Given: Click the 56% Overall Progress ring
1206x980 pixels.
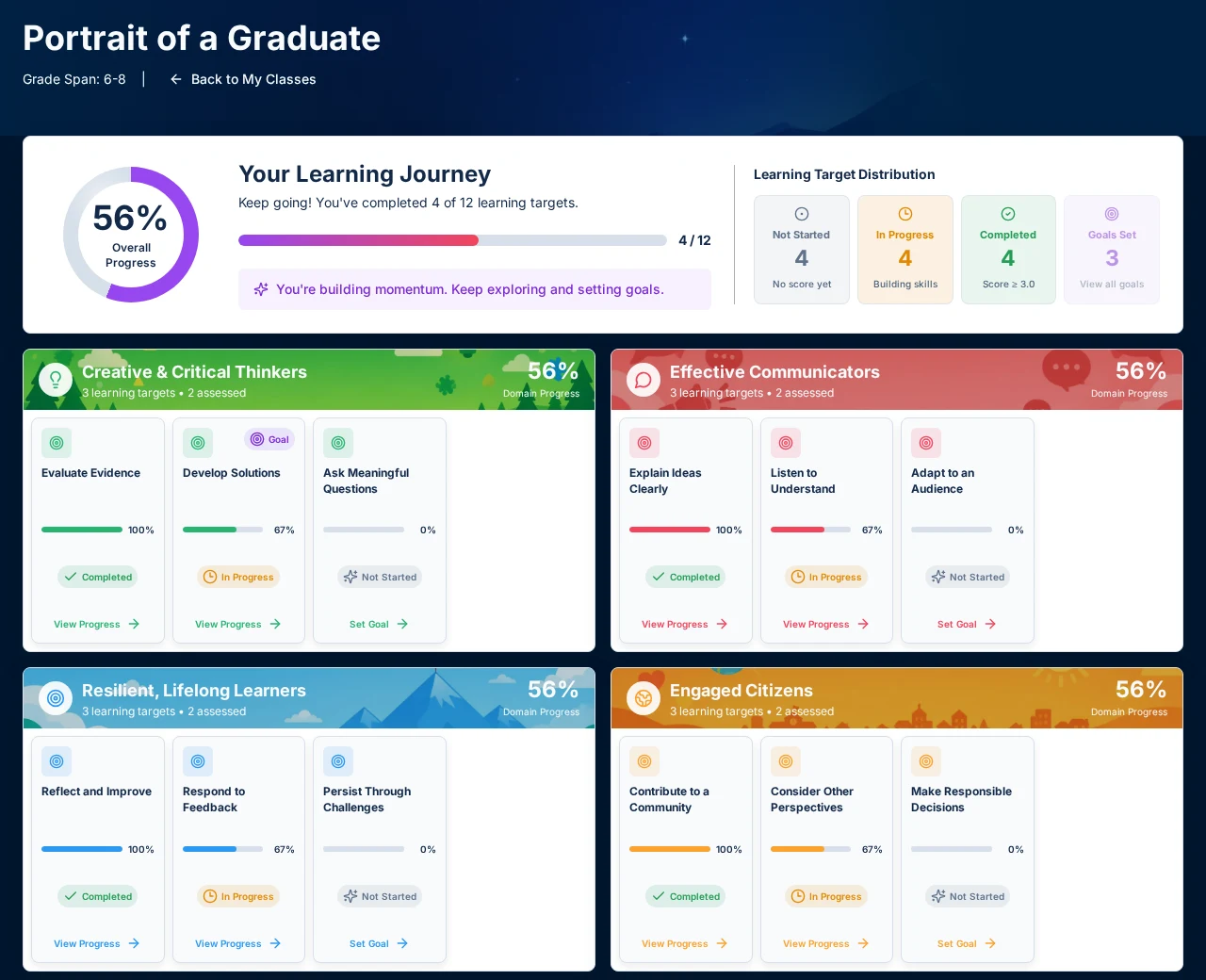Looking at the screenshot, I should tap(131, 235).
